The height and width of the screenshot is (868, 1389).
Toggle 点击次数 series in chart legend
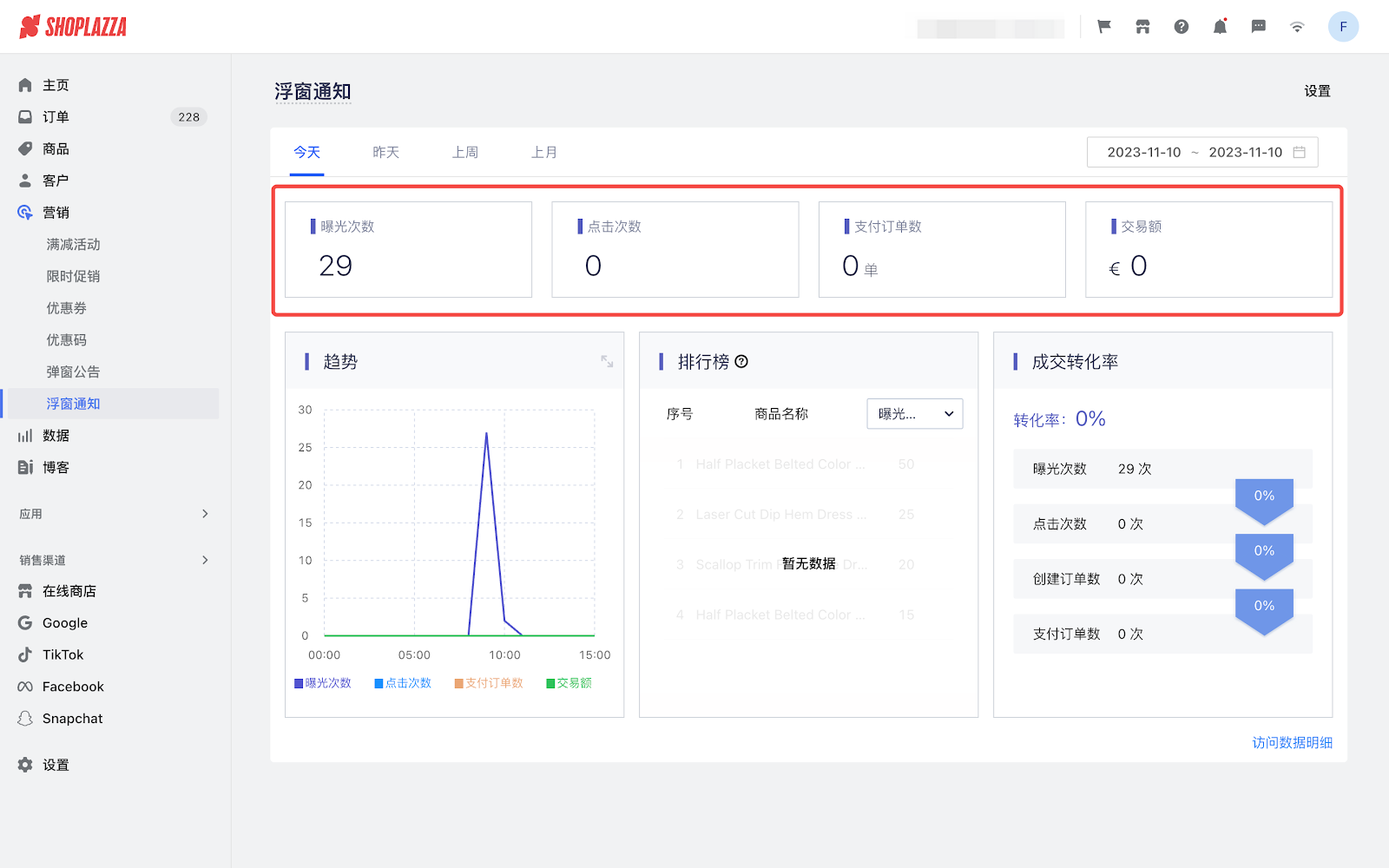click(403, 683)
